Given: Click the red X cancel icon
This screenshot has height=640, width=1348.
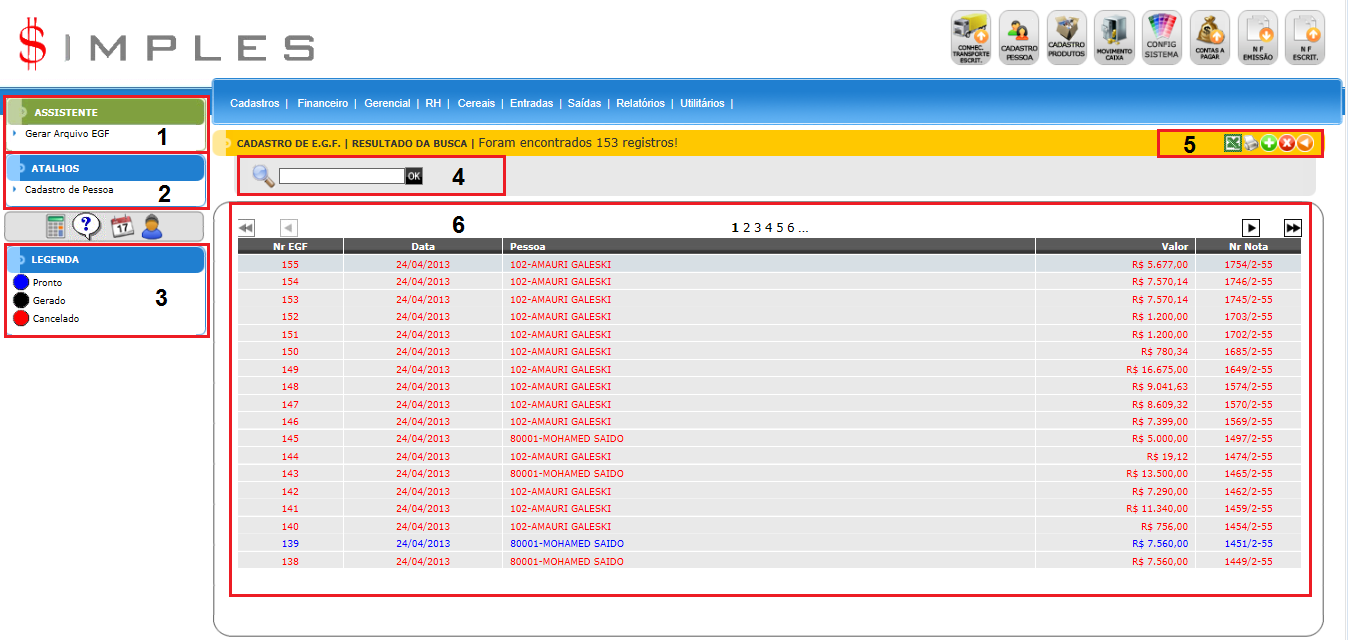Looking at the screenshot, I should point(1286,144).
